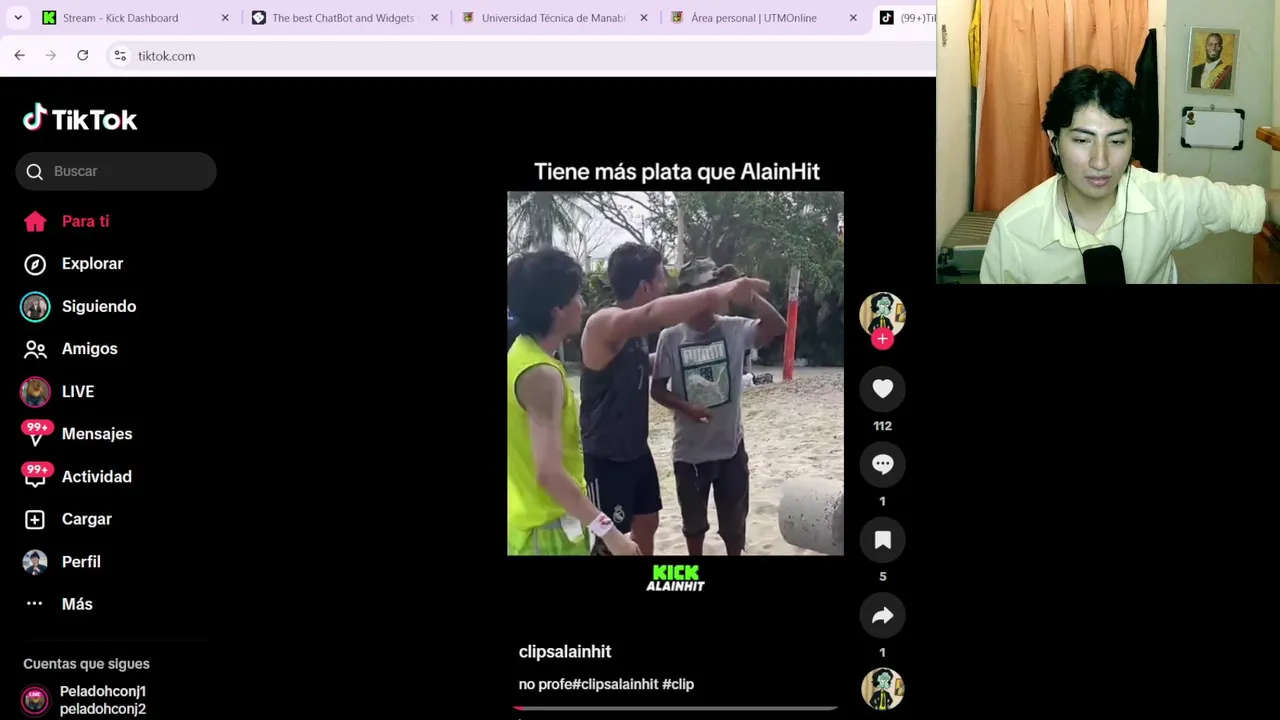Open the Explorar page

pyautogui.click(x=92, y=264)
